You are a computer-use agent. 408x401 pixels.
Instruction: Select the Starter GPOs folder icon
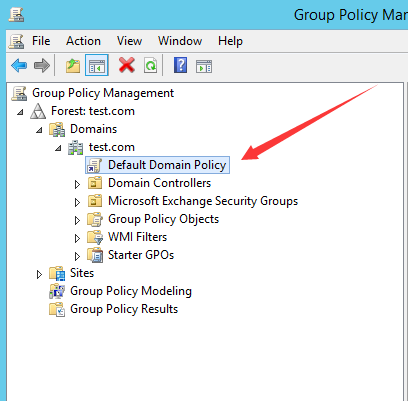click(x=95, y=255)
